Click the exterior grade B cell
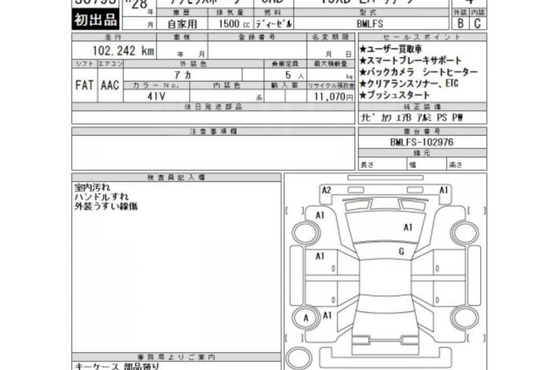 tap(461, 23)
